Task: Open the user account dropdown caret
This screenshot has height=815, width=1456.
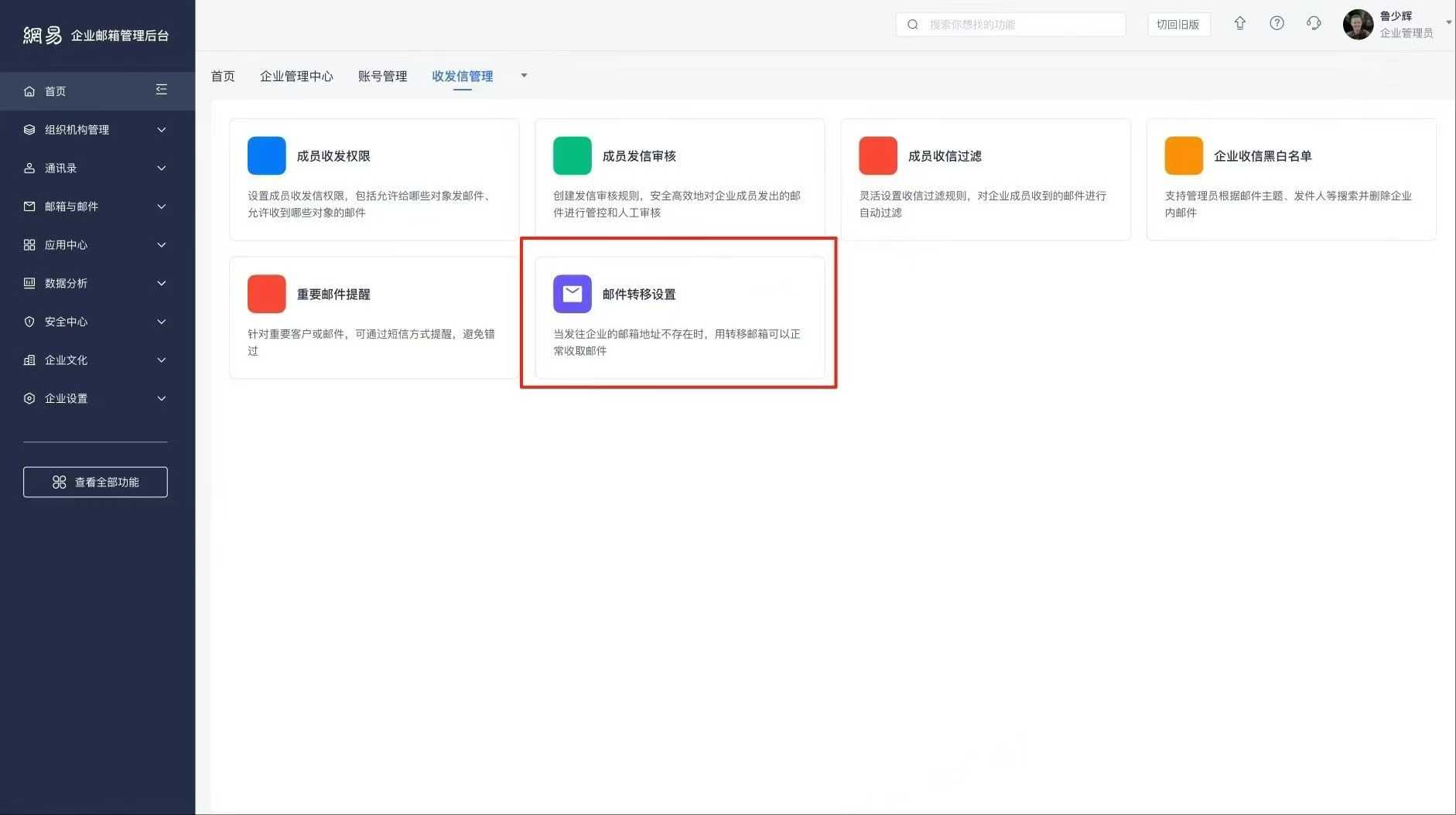Action: pyautogui.click(x=1448, y=22)
